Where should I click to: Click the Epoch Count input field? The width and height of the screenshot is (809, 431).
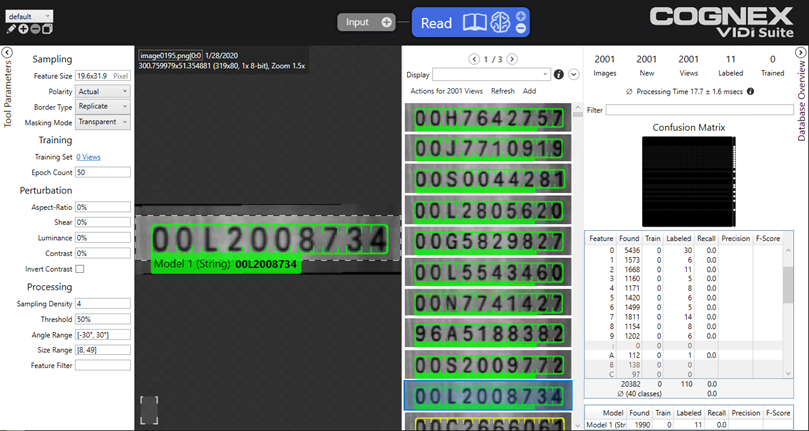pyautogui.click(x=103, y=172)
